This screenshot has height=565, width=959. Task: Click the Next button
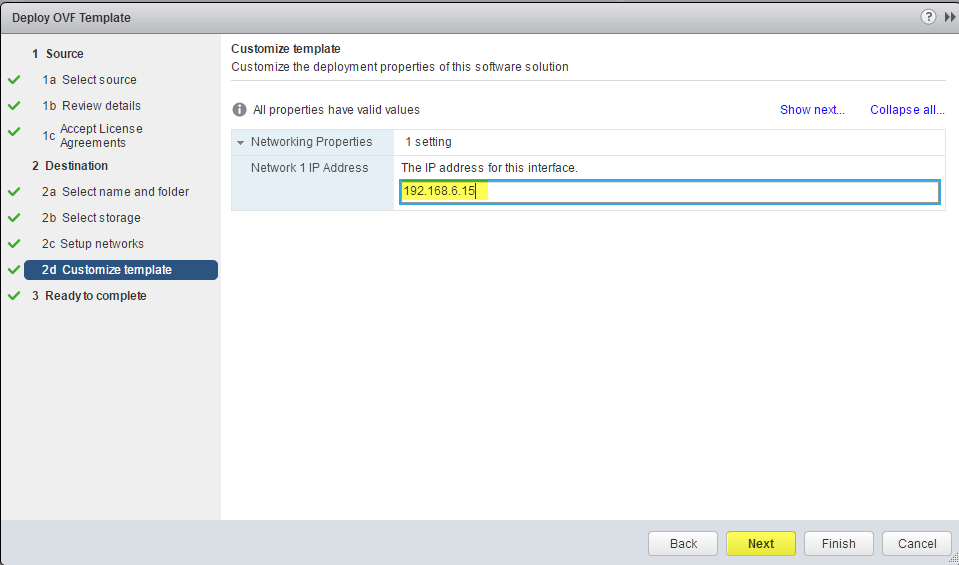pyautogui.click(x=761, y=544)
